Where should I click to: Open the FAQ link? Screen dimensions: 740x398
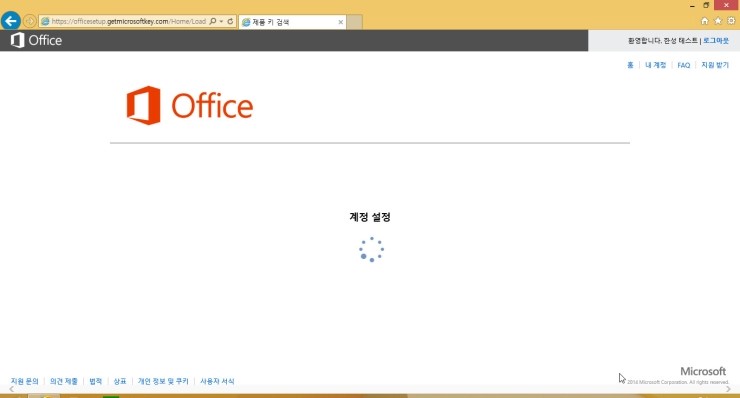(683, 65)
